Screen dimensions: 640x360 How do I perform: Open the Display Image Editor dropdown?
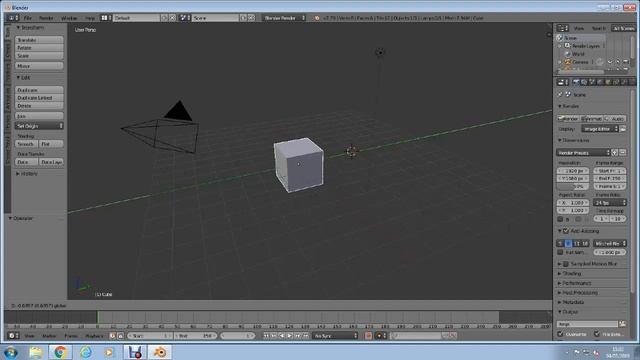[600, 129]
